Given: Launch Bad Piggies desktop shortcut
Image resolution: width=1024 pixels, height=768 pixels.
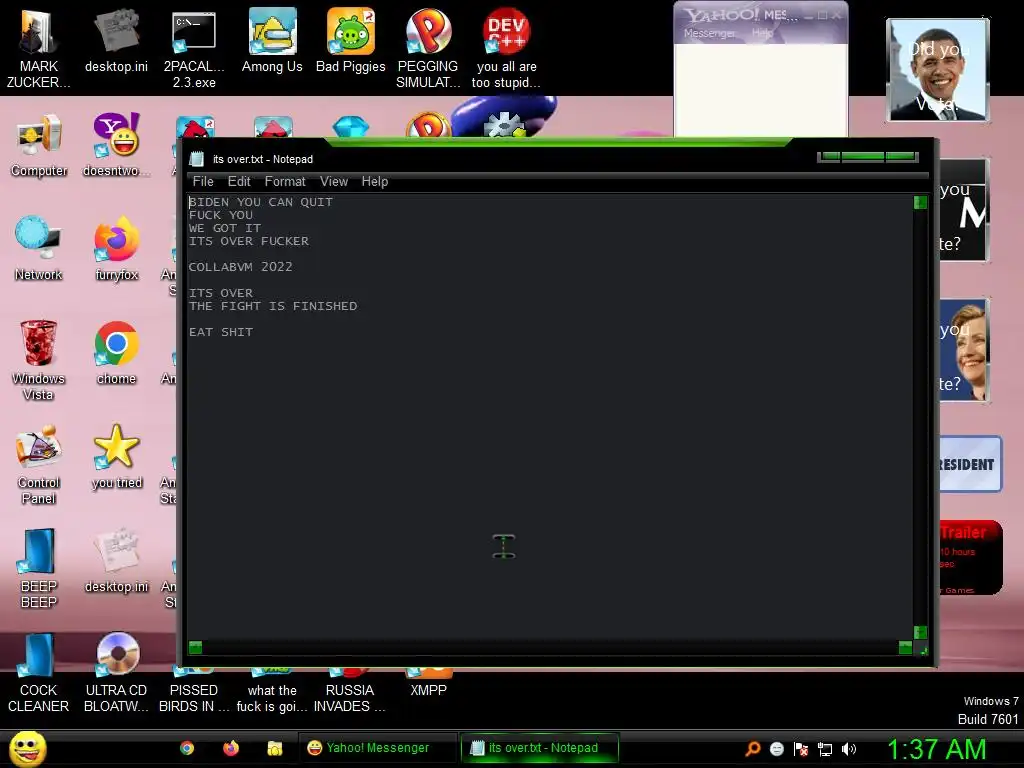Looking at the screenshot, I should [x=351, y=40].
